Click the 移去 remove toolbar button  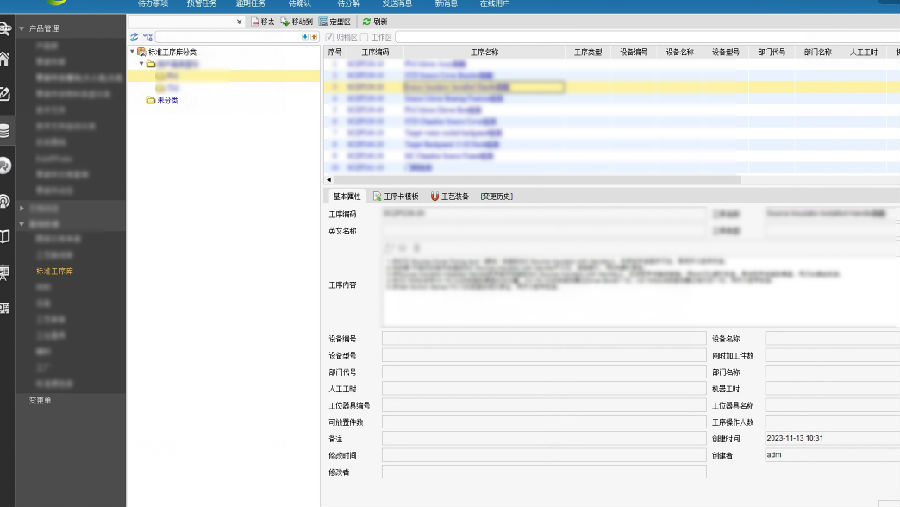[262, 21]
